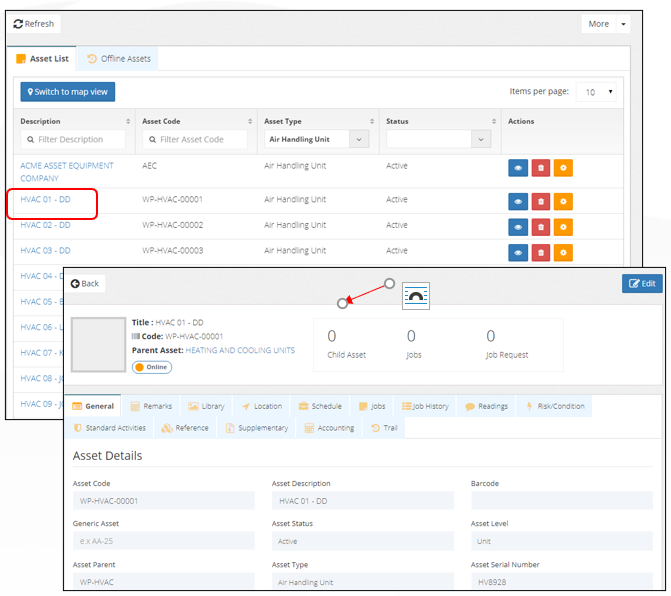Viewport: 671px width, 596px height.
Task: Toggle the Online status switch
Action: tap(152, 367)
